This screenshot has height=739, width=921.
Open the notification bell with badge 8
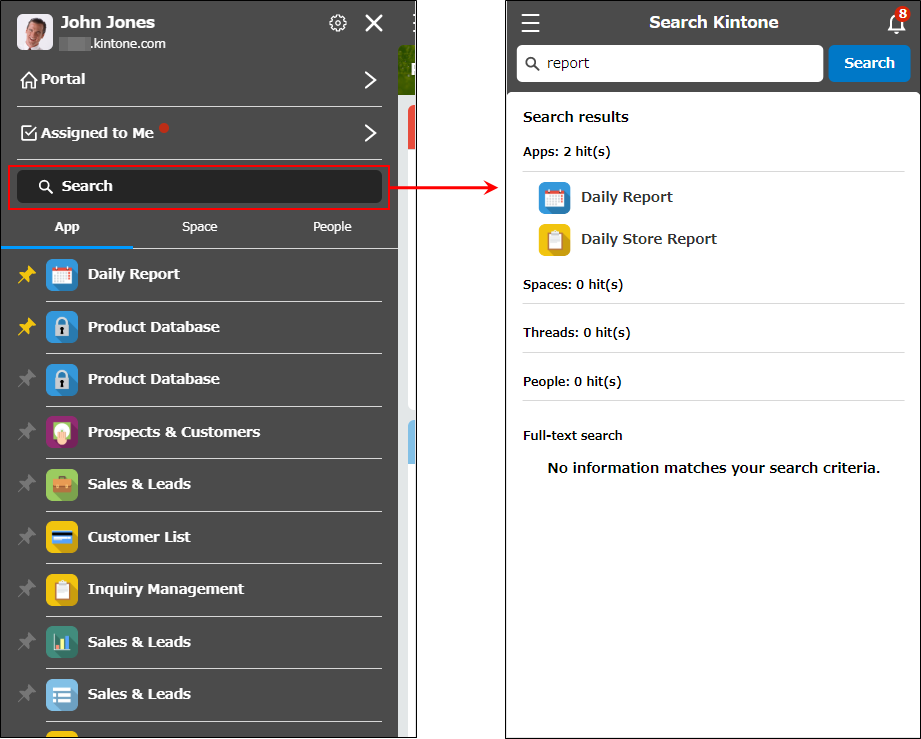[896, 22]
